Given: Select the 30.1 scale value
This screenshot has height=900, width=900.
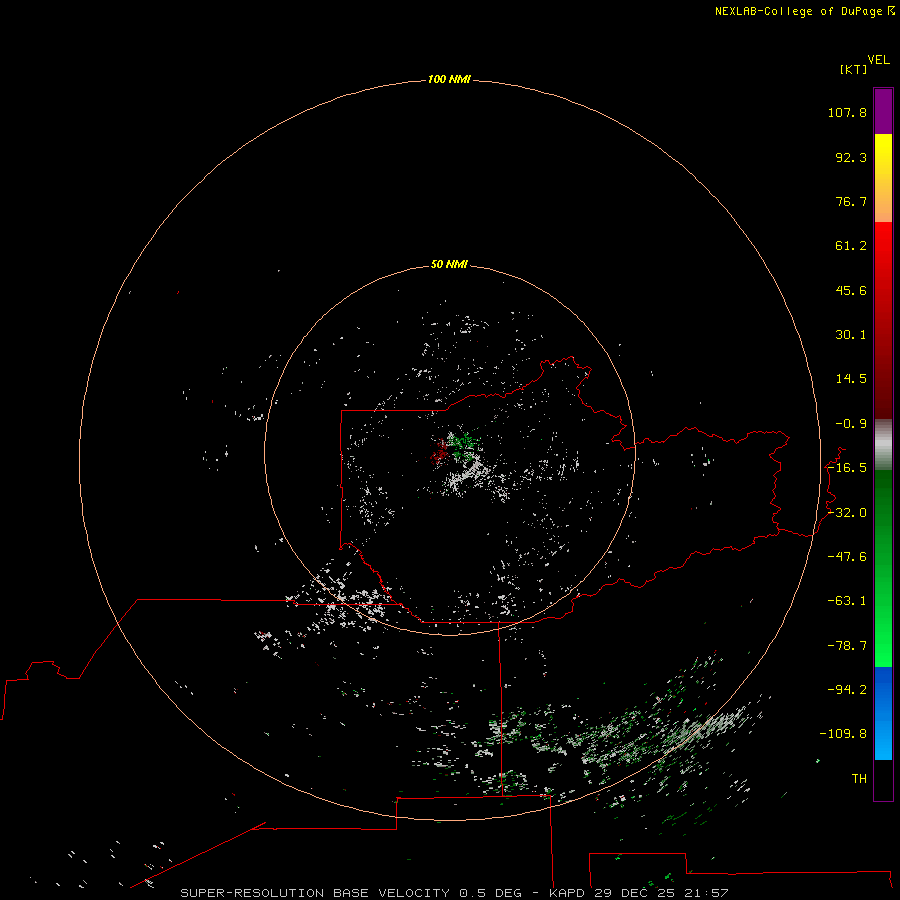Looking at the screenshot, I should [851, 335].
